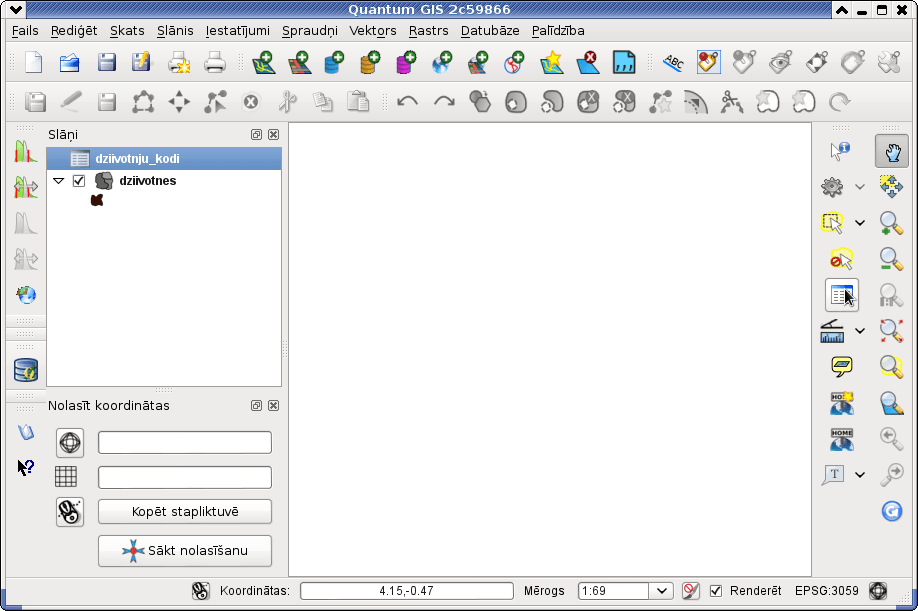Click the Redo arrow
This screenshot has height=611, width=918.
click(x=444, y=102)
